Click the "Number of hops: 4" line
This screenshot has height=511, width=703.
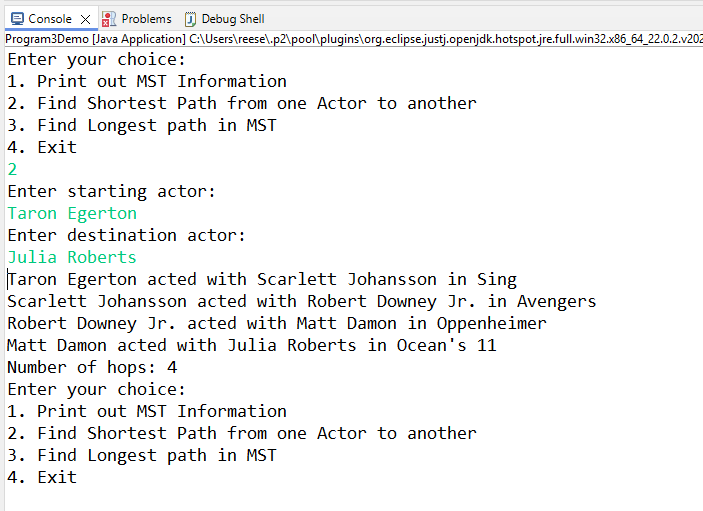pos(91,368)
